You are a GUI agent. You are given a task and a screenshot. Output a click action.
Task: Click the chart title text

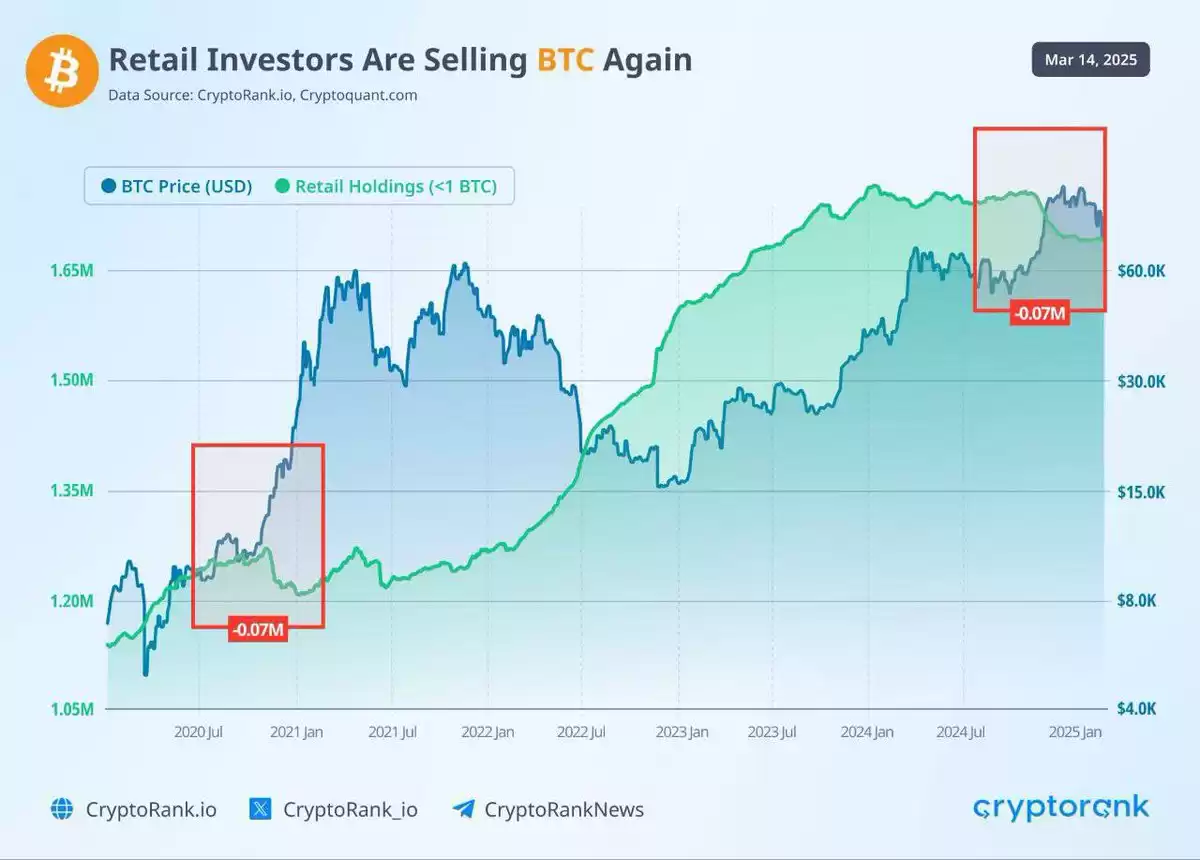400,60
